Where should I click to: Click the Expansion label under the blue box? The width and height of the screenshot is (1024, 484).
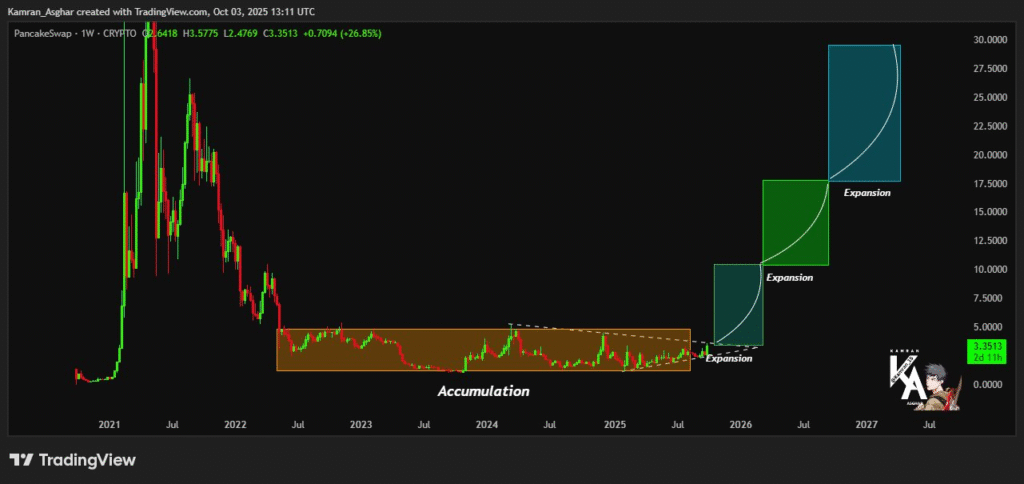866,192
